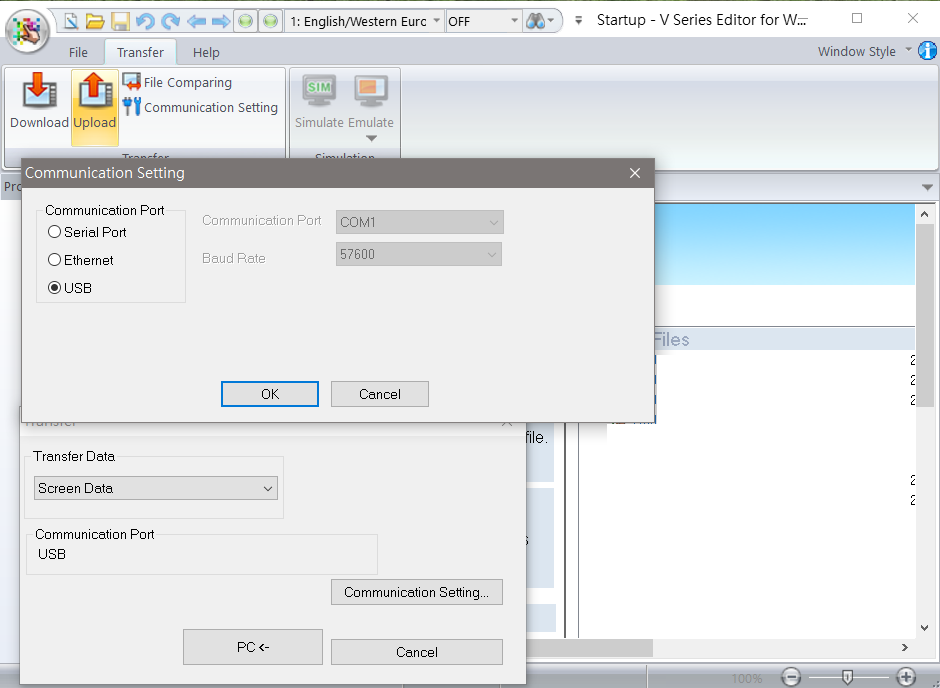
Task: Select the USB radio button
Action: point(55,288)
